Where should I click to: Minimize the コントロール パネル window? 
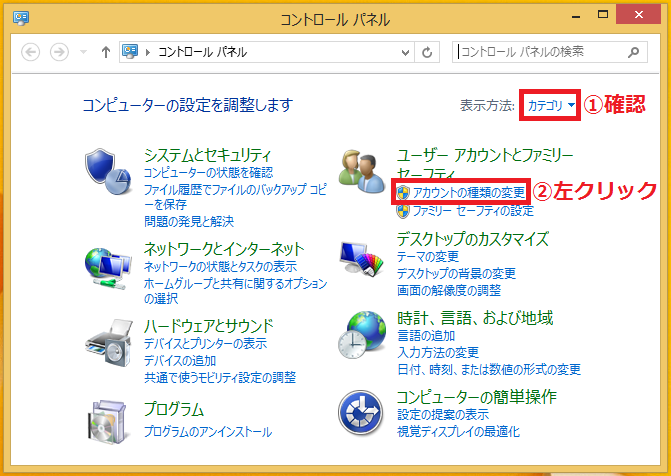tap(576, 15)
